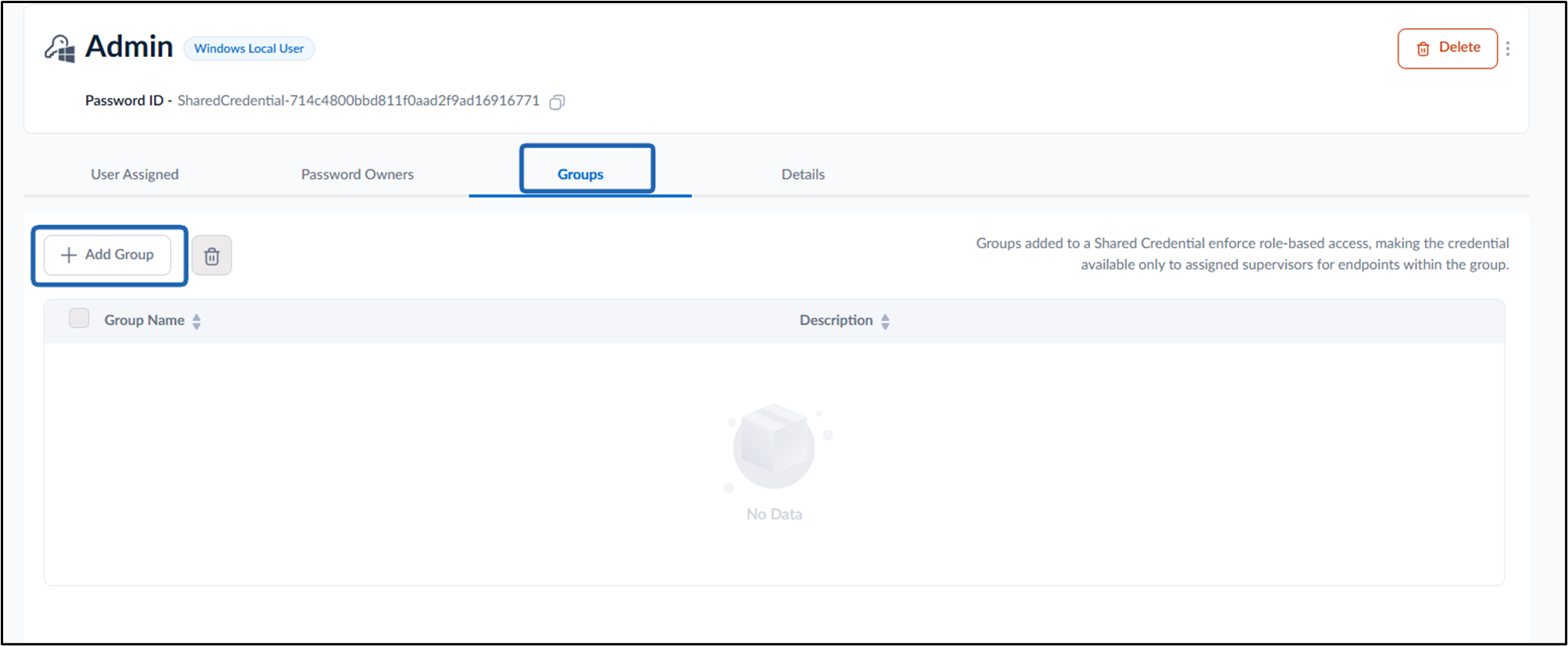Sort by Description column arrows
1568x646 pixels.
(x=885, y=321)
